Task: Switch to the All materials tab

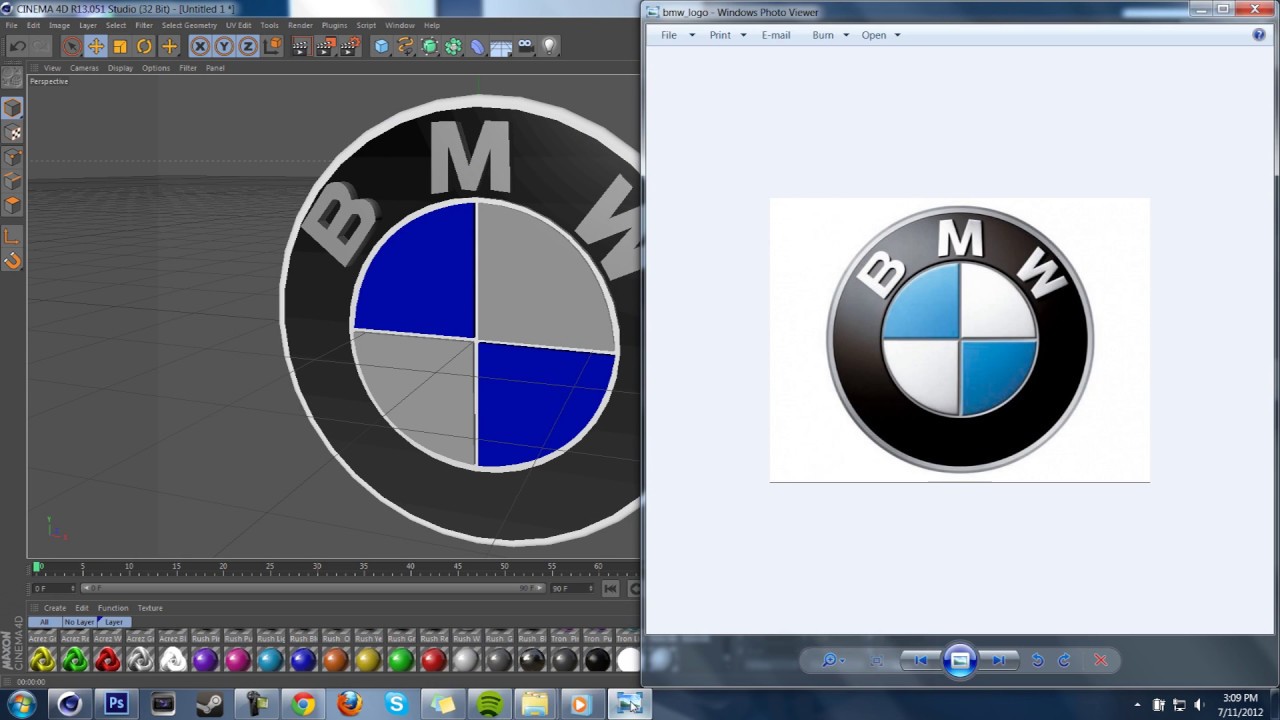Action: (44, 622)
